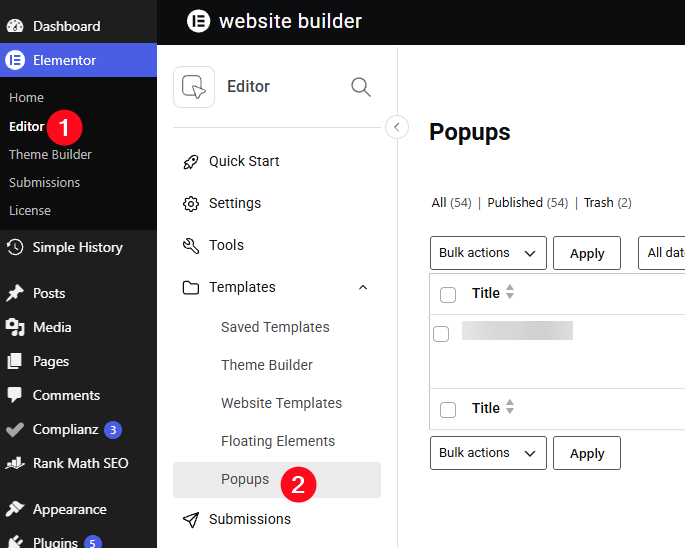This screenshot has height=548, width=685.
Task: Collapse the sidebar with the left-chevron button
Action: 397,127
